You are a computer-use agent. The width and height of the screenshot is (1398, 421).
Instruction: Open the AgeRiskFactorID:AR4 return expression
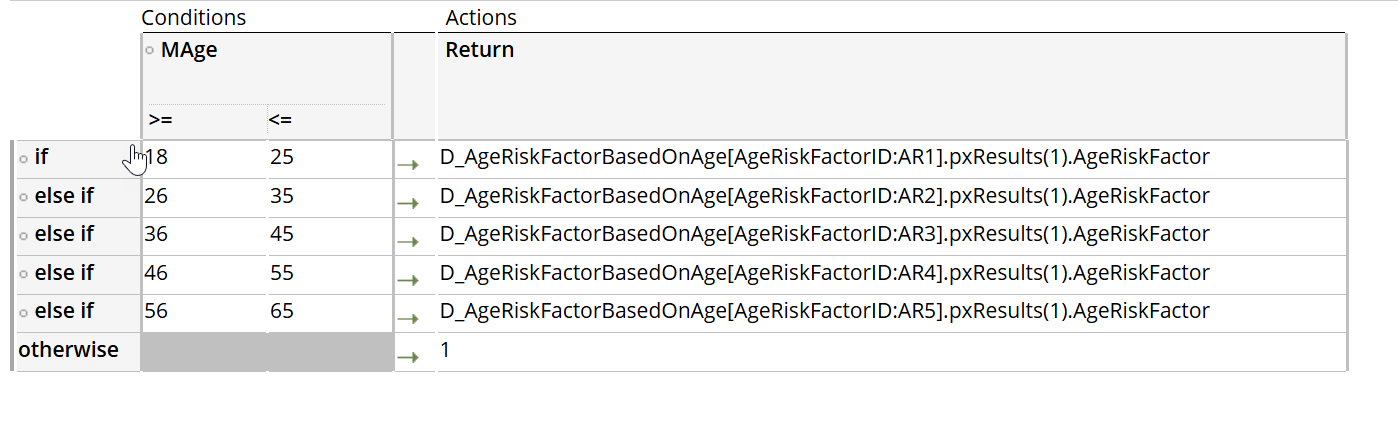824,272
